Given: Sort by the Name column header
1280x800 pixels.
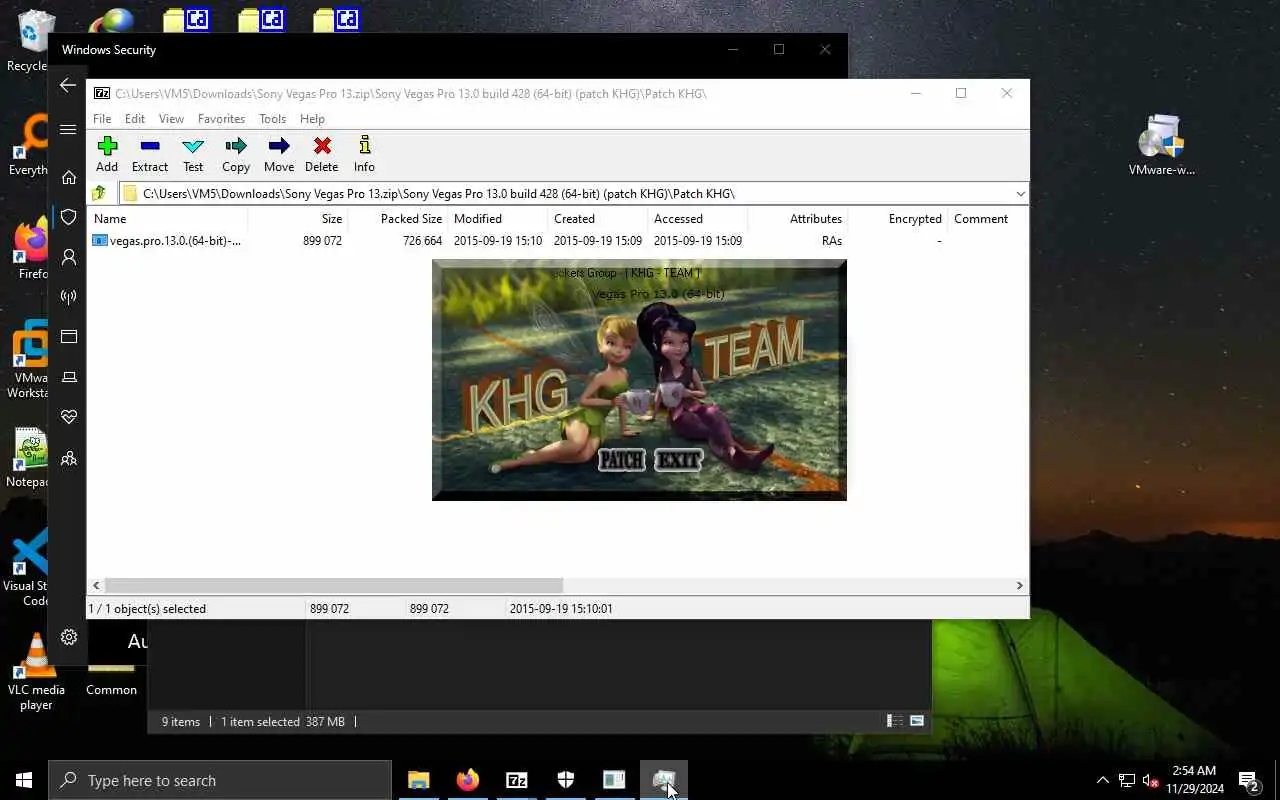Looking at the screenshot, I should [x=167, y=219].
